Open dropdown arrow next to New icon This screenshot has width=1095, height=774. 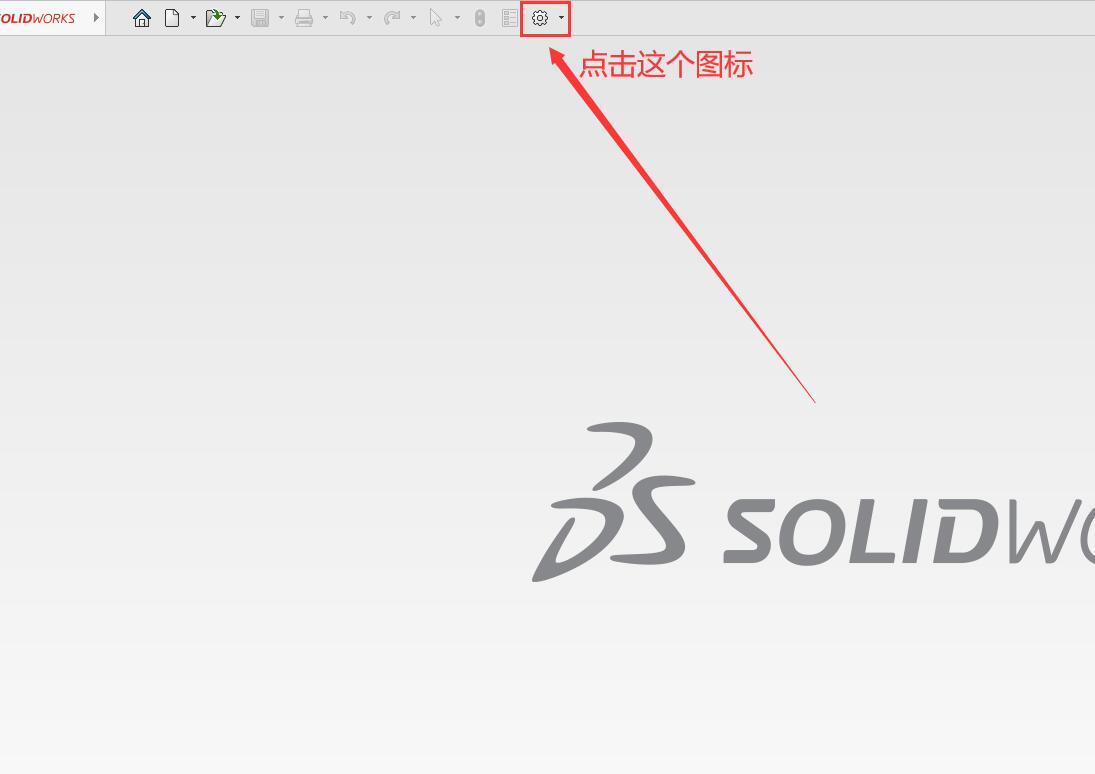click(x=193, y=18)
